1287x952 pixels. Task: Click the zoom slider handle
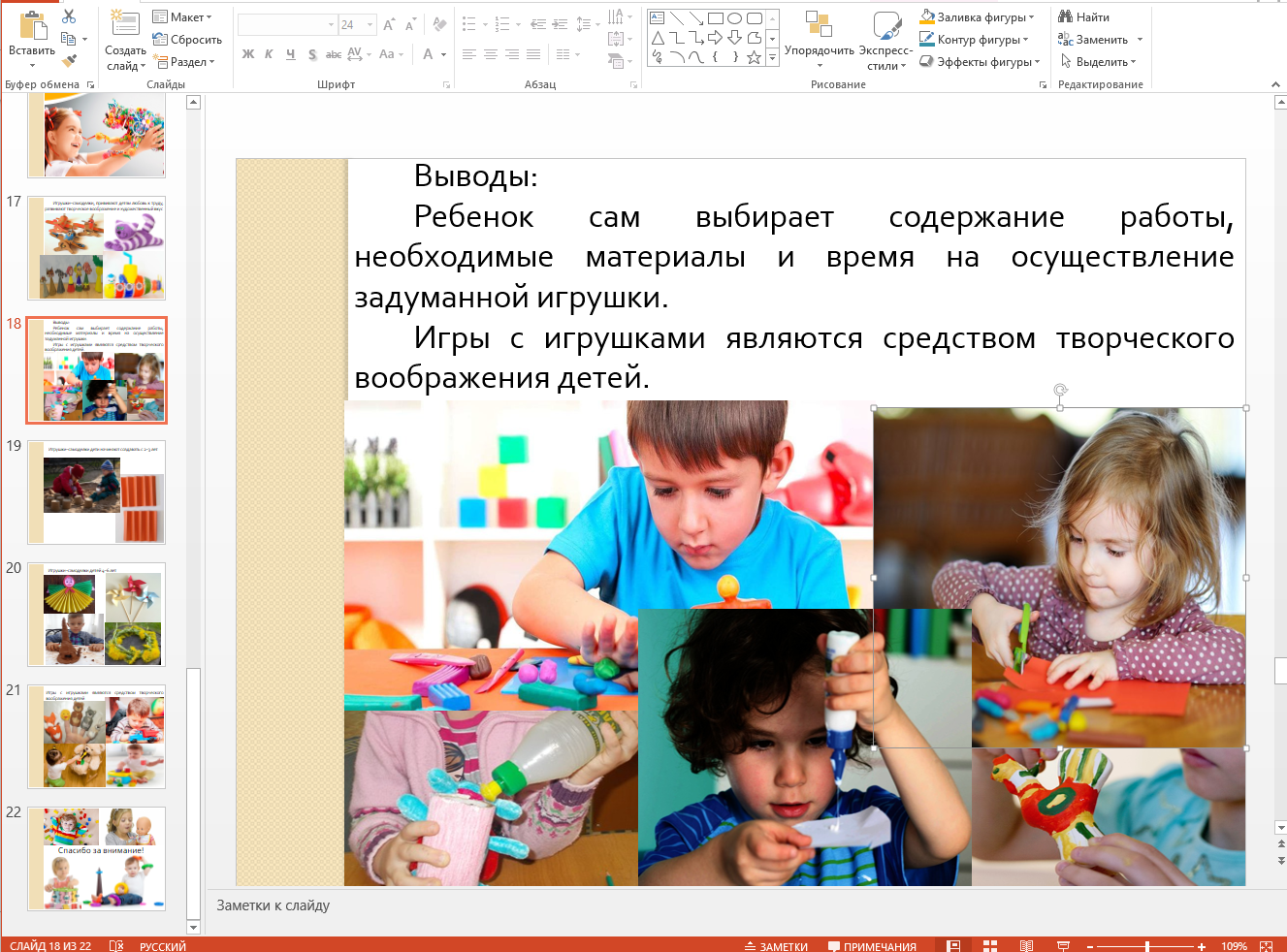[1147, 946]
